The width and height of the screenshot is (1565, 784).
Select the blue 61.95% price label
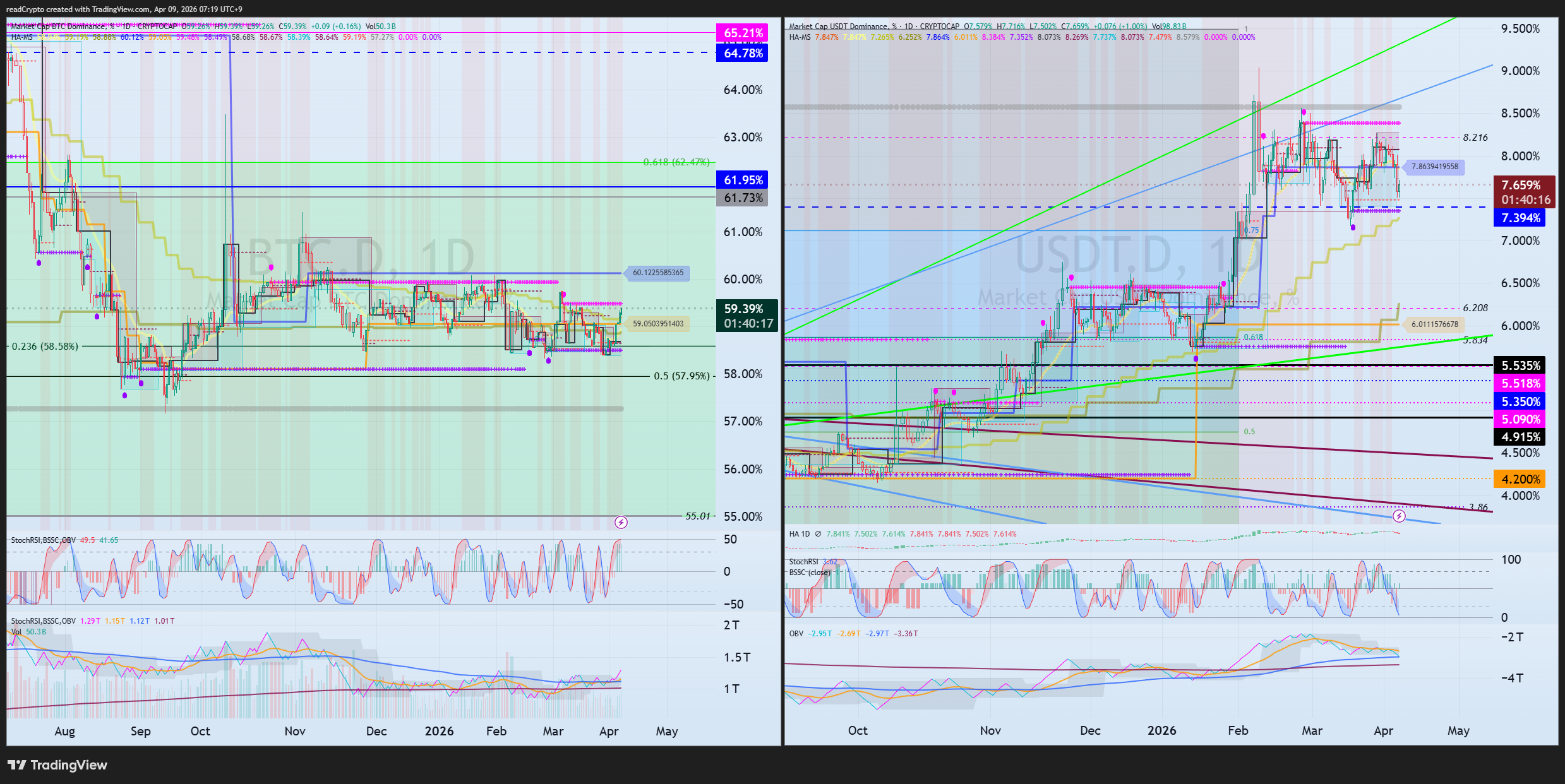tap(743, 180)
